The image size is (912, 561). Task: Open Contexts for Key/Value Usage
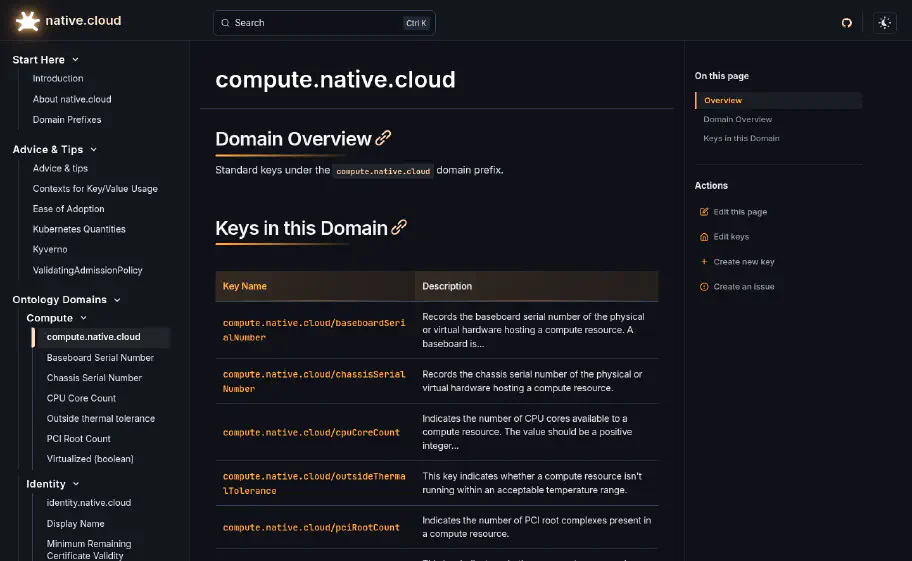pos(95,189)
